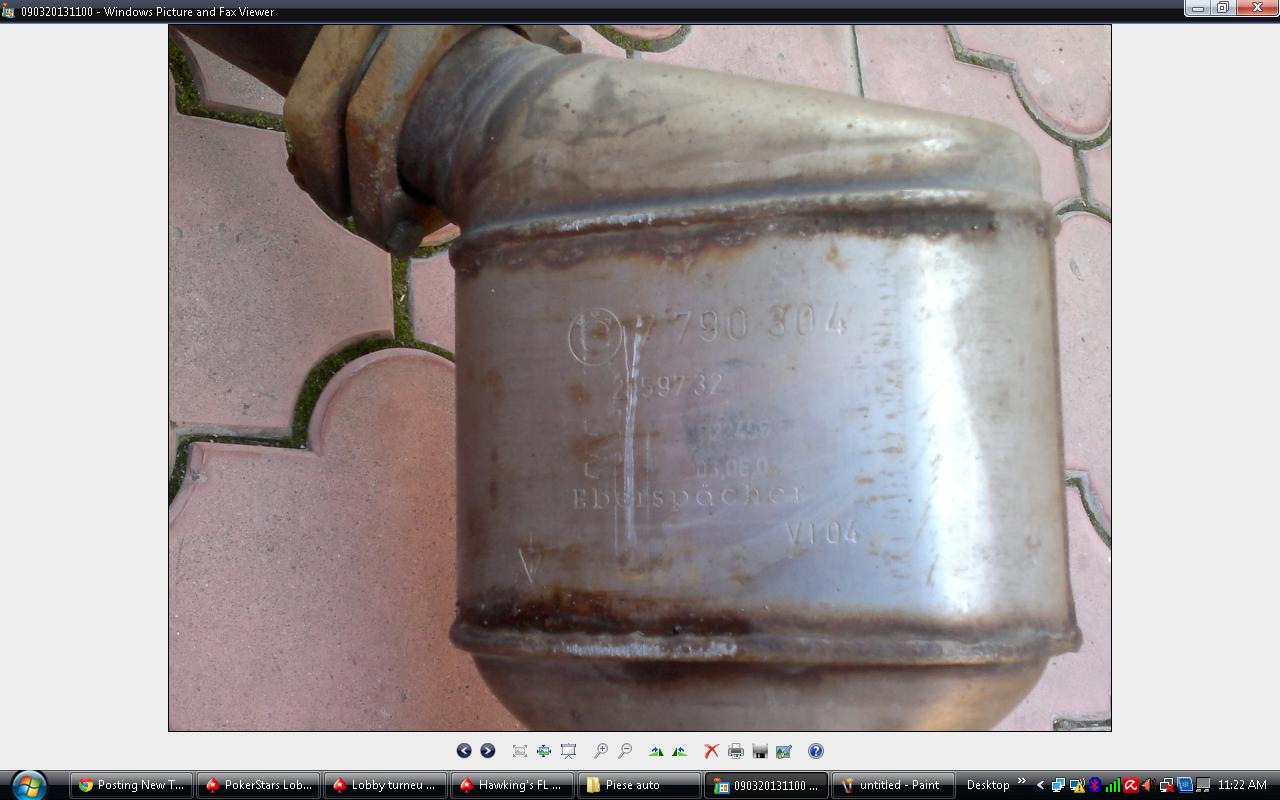This screenshot has width=1280, height=800.
Task: Rotate the image clockwise
Action: (x=656, y=751)
